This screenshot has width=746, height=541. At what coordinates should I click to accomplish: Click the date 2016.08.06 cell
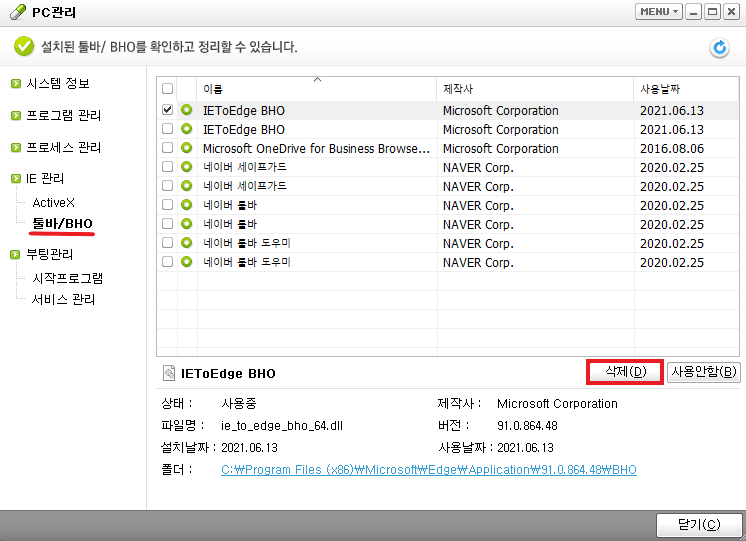[672, 148]
